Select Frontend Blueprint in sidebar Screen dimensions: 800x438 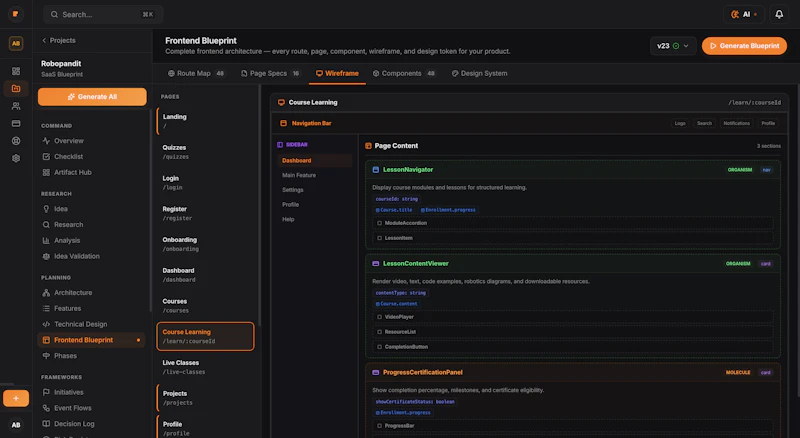(92, 340)
